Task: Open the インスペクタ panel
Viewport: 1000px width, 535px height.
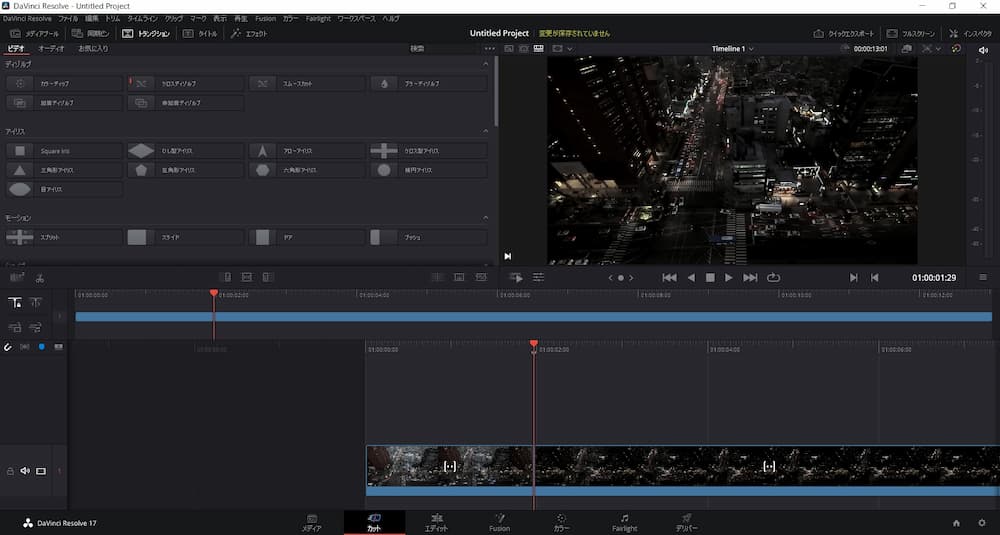Action: (970, 34)
